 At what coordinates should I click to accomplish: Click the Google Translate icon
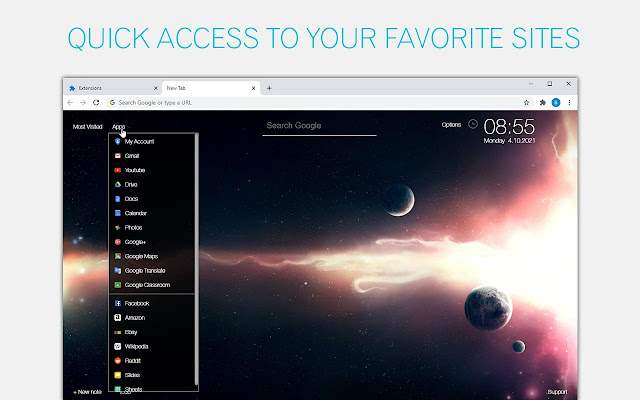pyautogui.click(x=118, y=270)
